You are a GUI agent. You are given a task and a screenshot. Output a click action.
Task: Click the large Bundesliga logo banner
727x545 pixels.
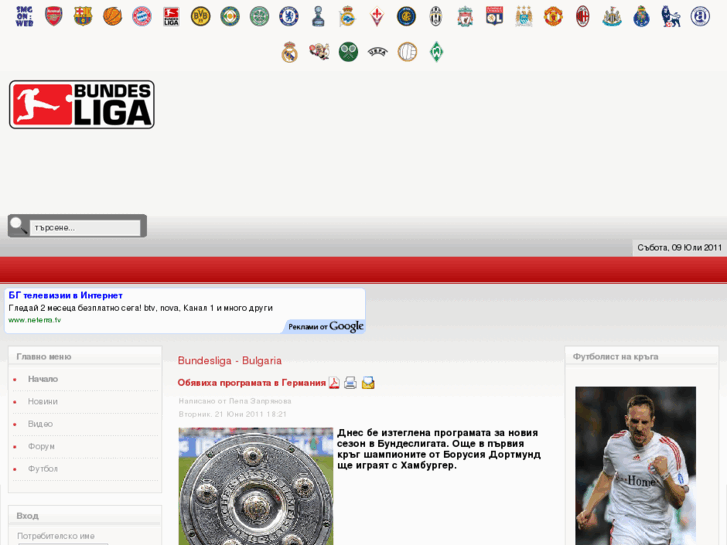[82, 104]
